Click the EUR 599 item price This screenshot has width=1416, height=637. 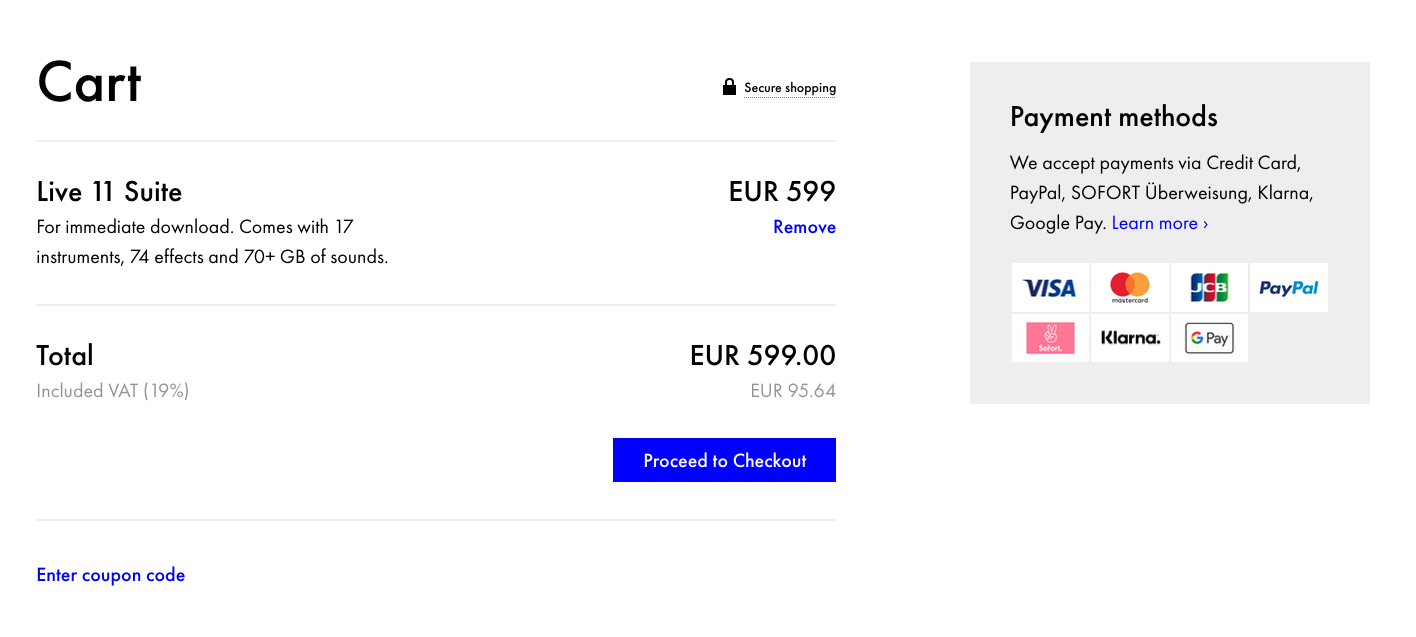782,191
